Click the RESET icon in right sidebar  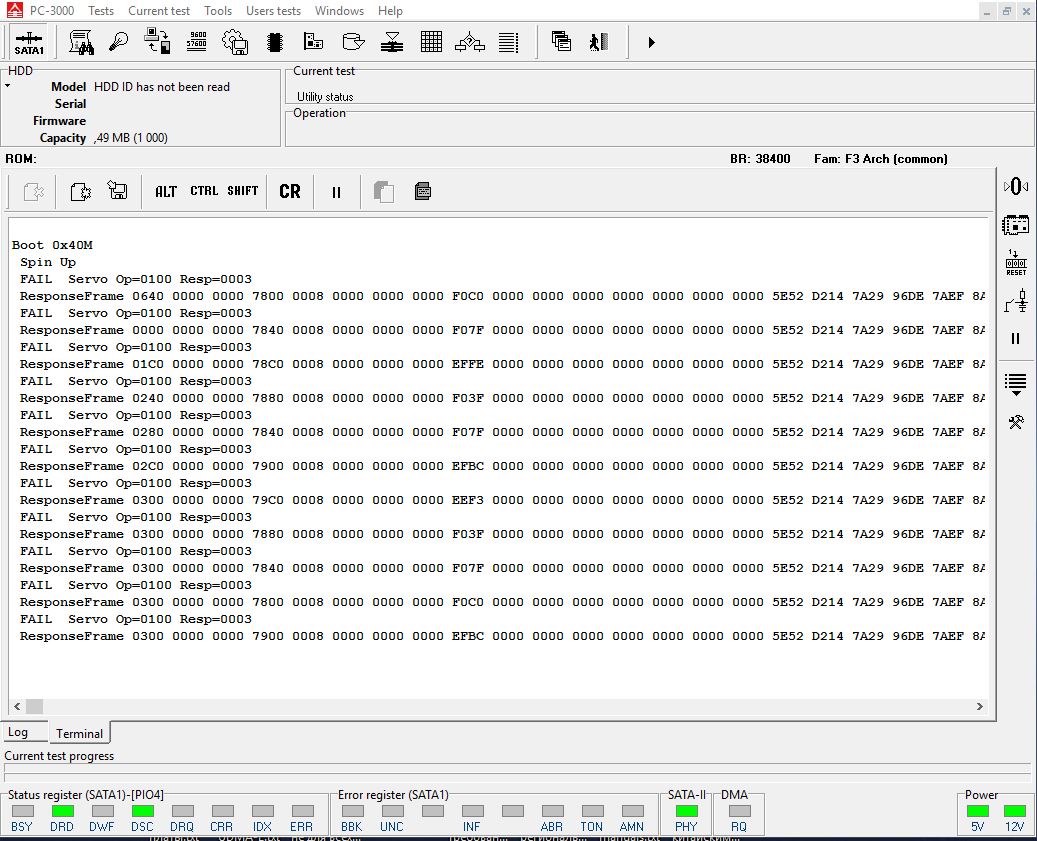(1016, 263)
